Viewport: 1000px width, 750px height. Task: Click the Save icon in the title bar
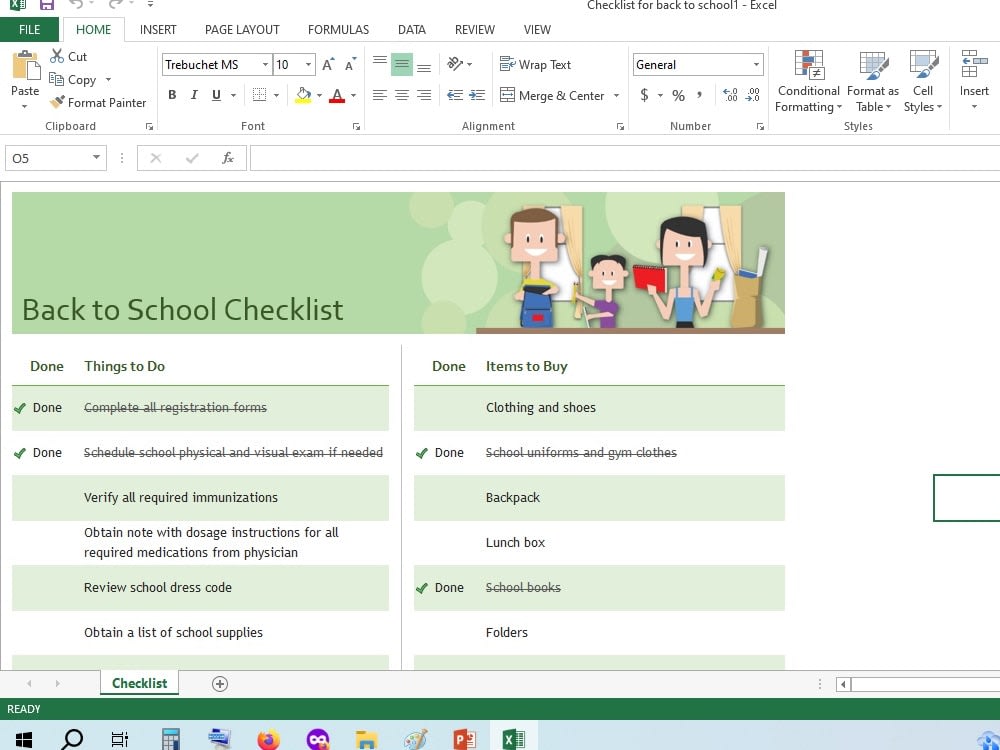point(47,5)
